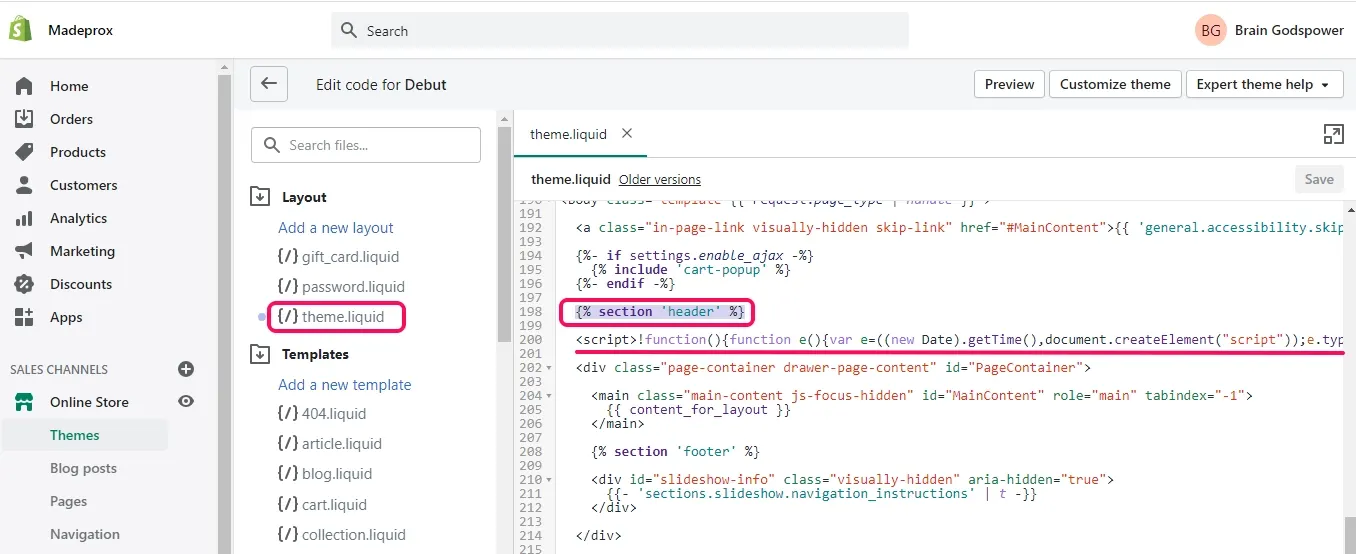Open Expert theme help dropdown
This screenshot has width=1356, height=554.
click(1264, 84)
